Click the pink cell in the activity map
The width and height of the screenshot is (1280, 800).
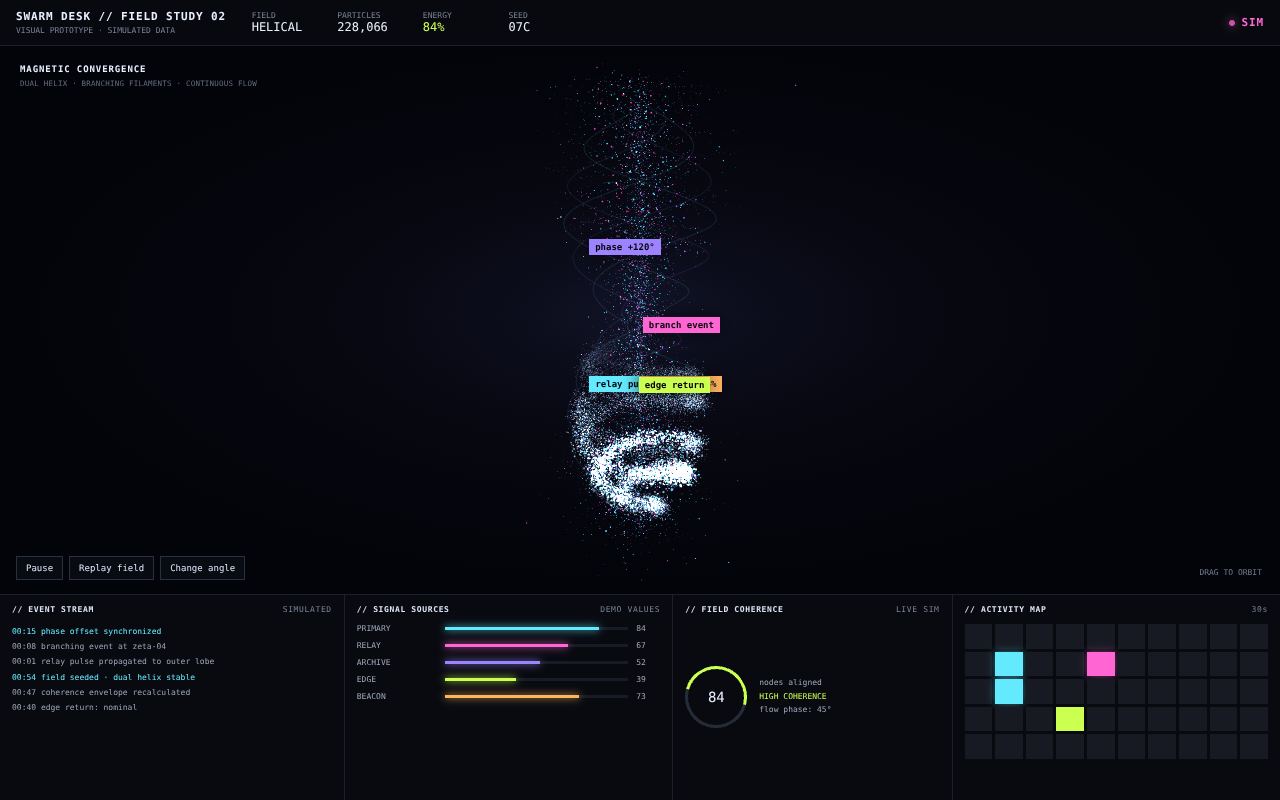(1101, 664)
